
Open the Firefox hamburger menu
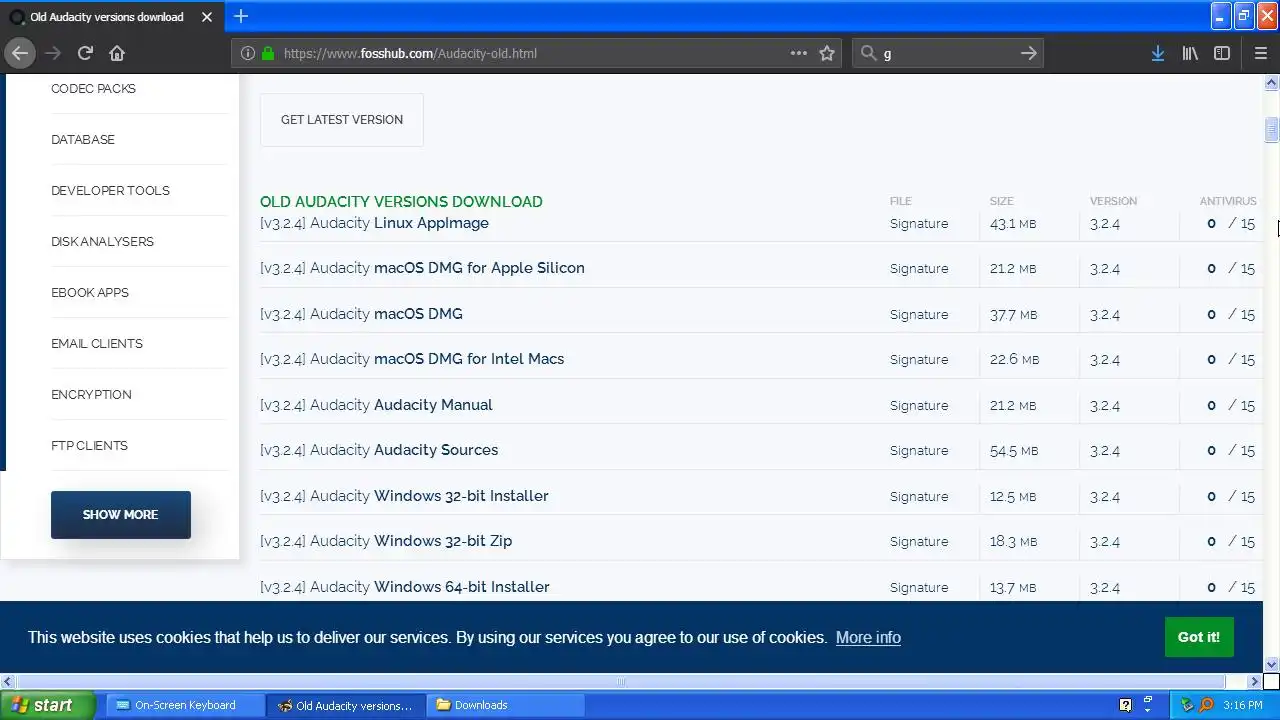[x=1260, y=53]
